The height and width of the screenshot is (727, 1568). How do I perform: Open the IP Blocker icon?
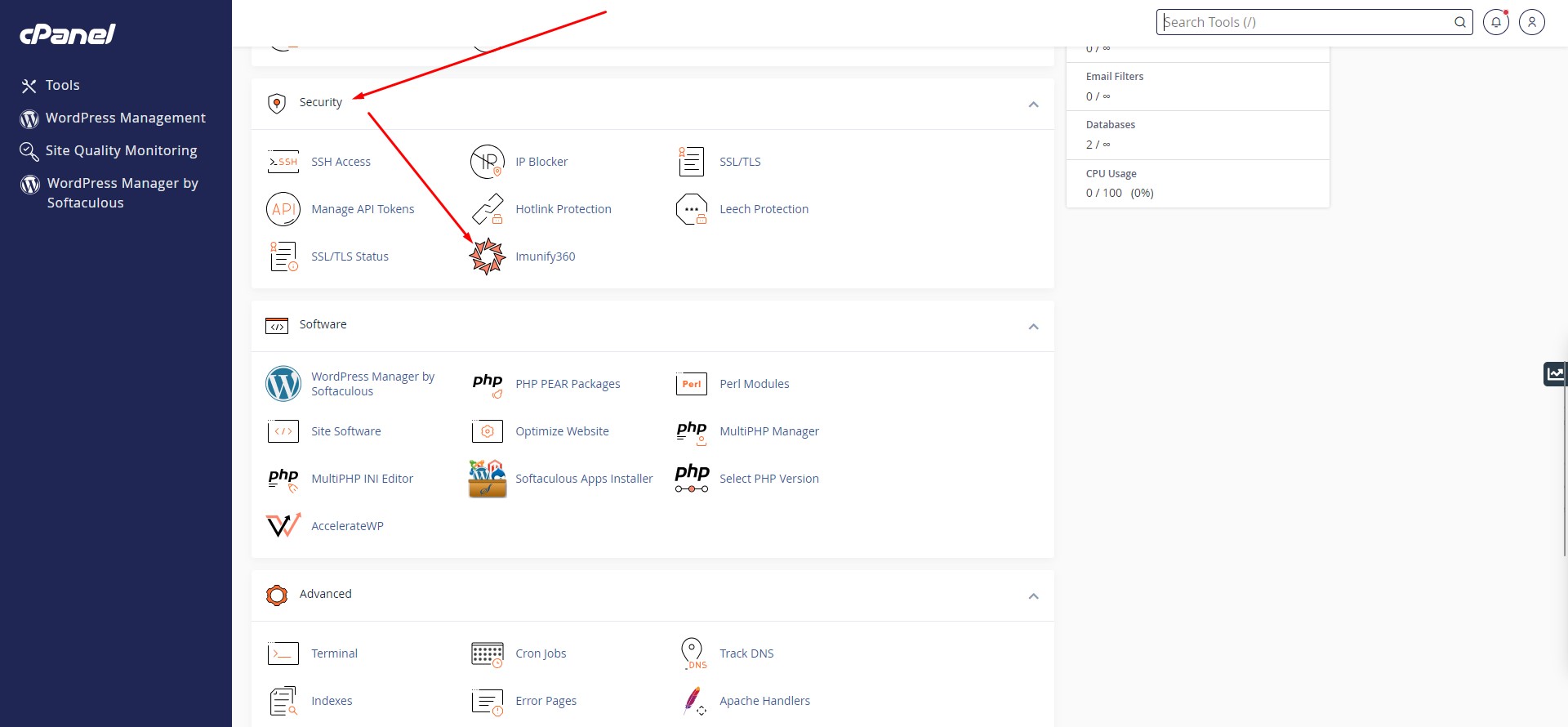[x=488, y=162]
